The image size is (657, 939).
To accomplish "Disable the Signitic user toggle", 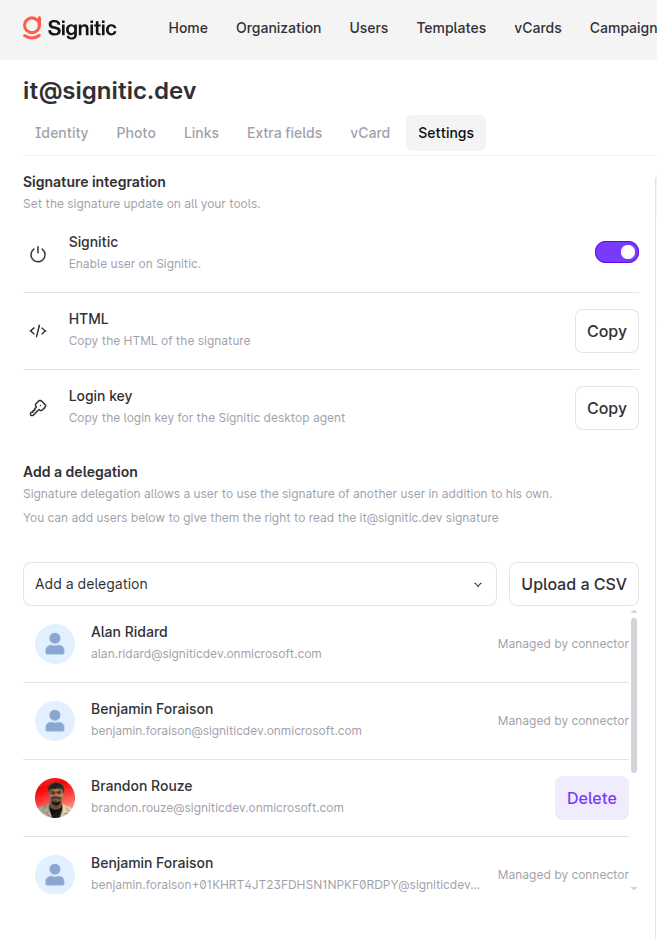I will pos(616,252).
